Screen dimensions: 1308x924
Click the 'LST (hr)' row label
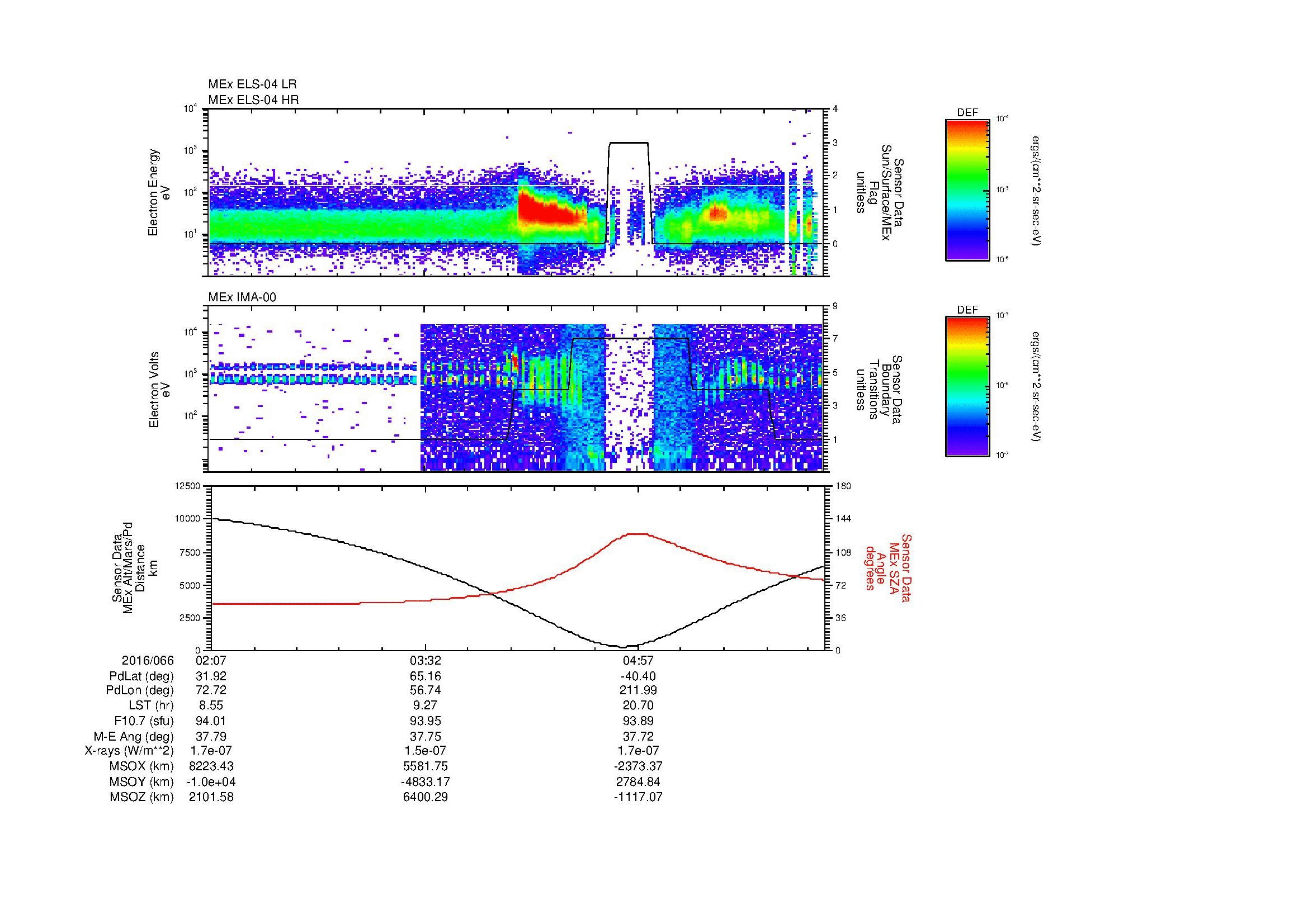coord(151,705)
